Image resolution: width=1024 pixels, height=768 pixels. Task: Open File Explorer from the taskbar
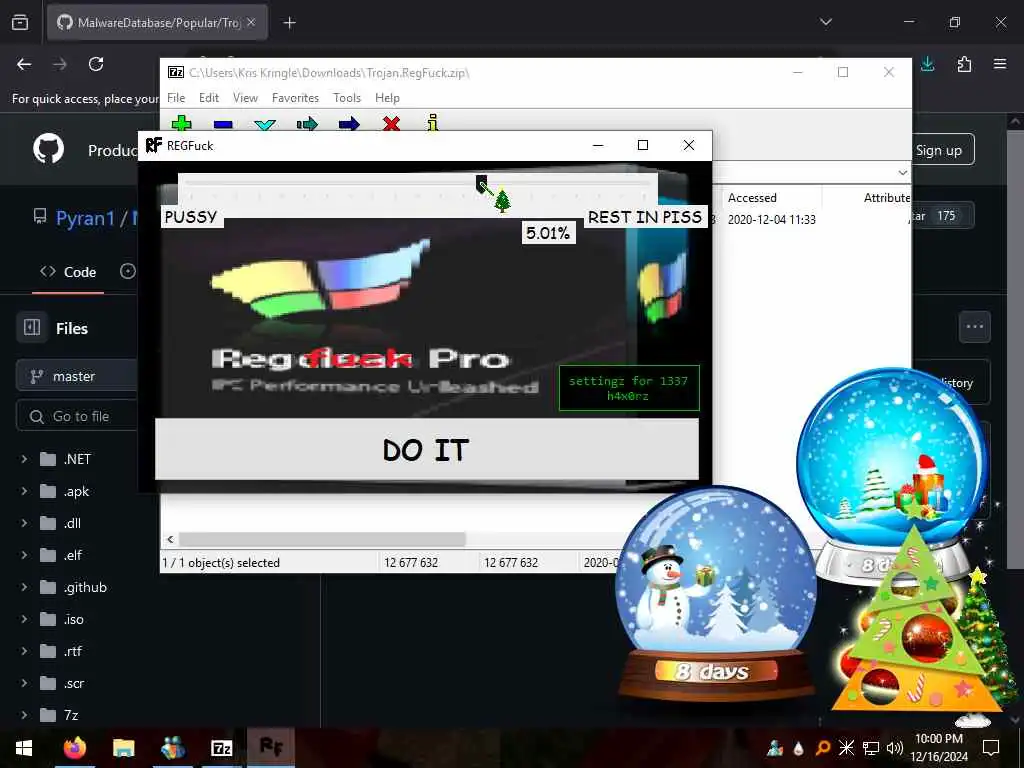(x=123, y=748)
